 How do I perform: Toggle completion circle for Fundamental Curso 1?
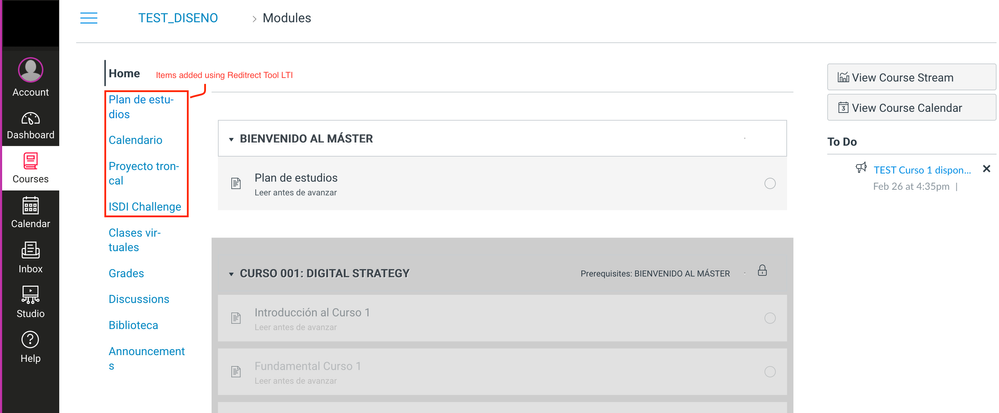pyautogui.click(x=769, y=371)
